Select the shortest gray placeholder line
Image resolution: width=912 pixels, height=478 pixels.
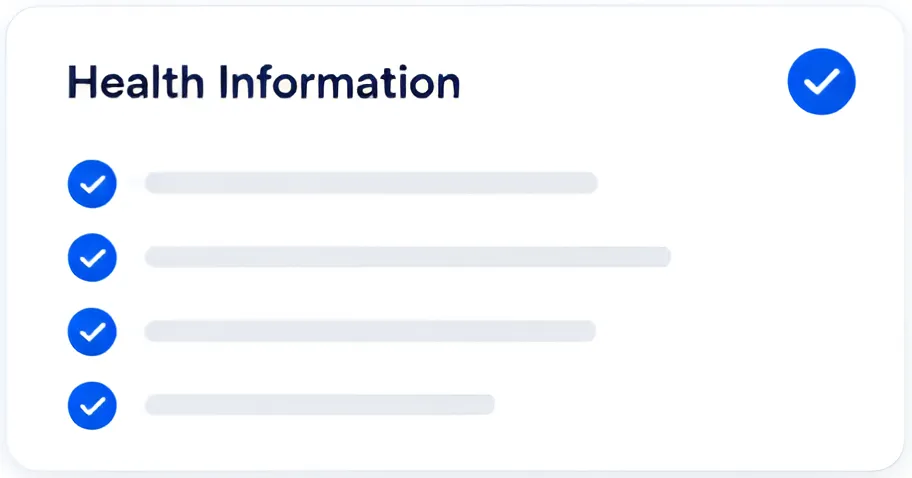click(319, 404)
